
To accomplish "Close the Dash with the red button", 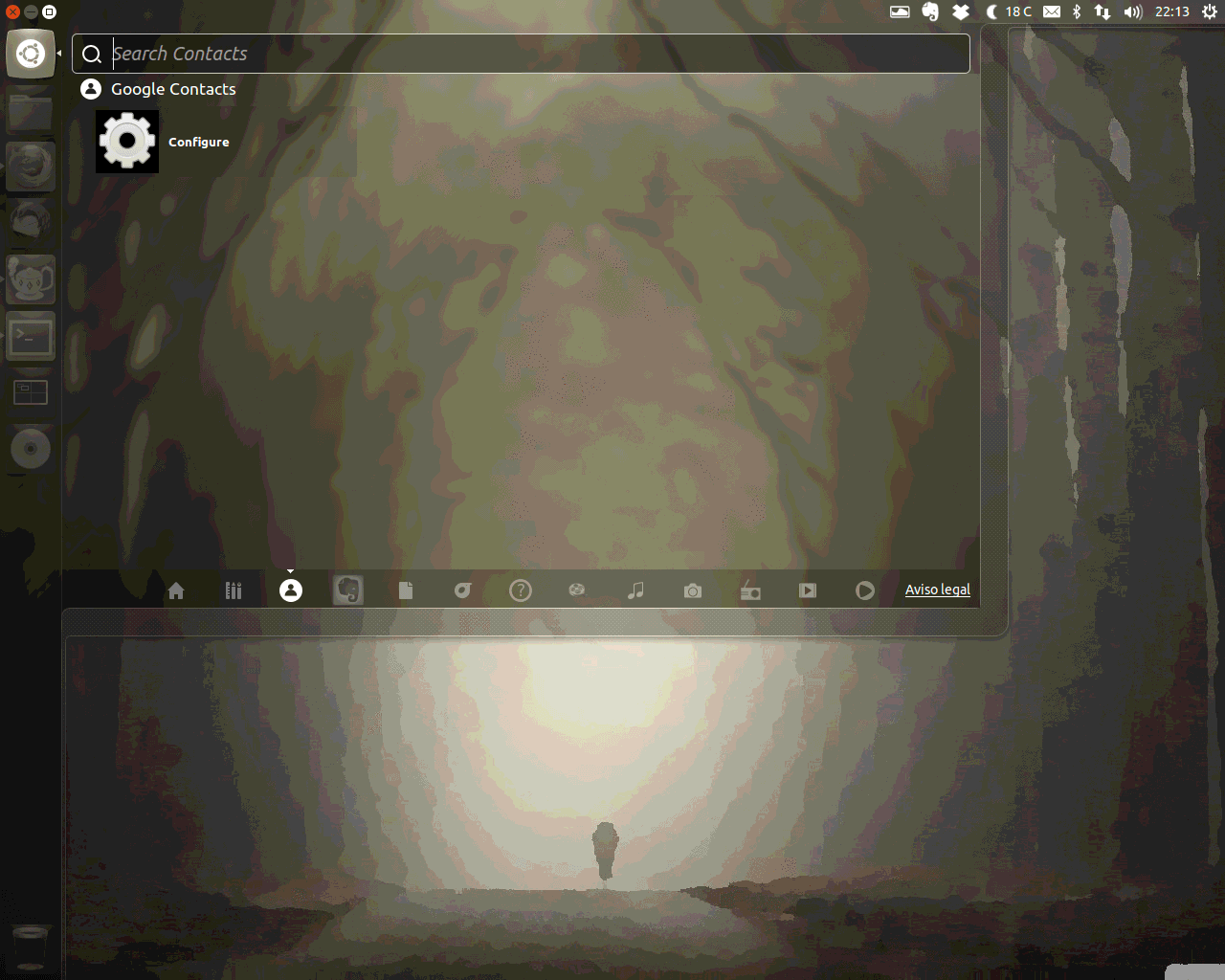I will (12, 12).
